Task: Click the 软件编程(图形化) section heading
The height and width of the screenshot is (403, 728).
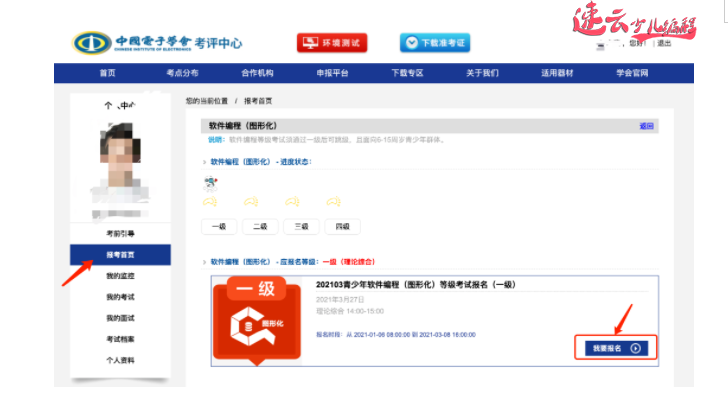Action: click(x=243, y=126)
